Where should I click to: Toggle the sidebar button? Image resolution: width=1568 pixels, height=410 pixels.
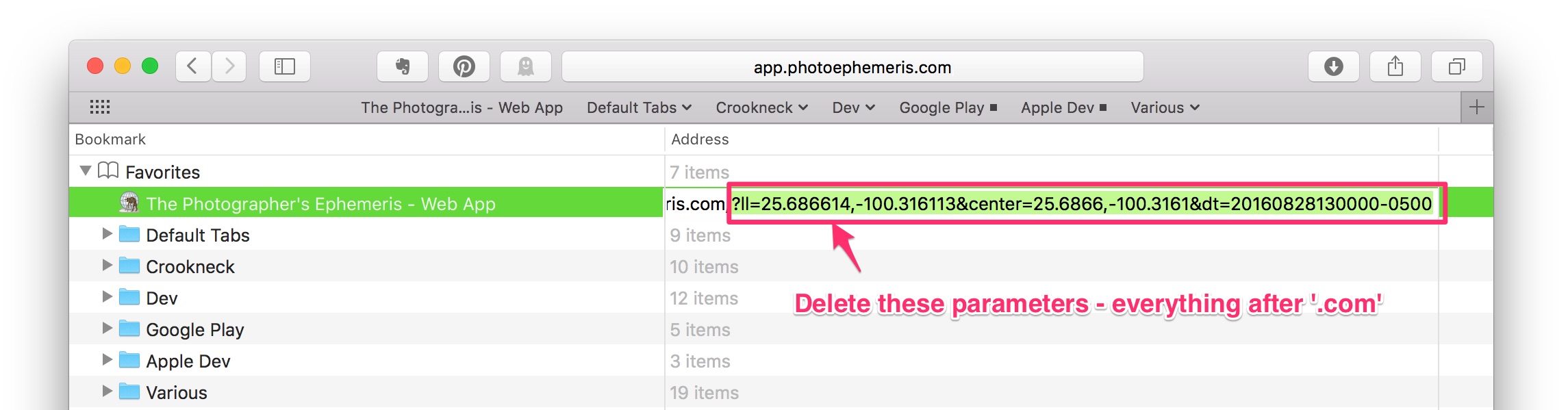(x=284, y=66)
